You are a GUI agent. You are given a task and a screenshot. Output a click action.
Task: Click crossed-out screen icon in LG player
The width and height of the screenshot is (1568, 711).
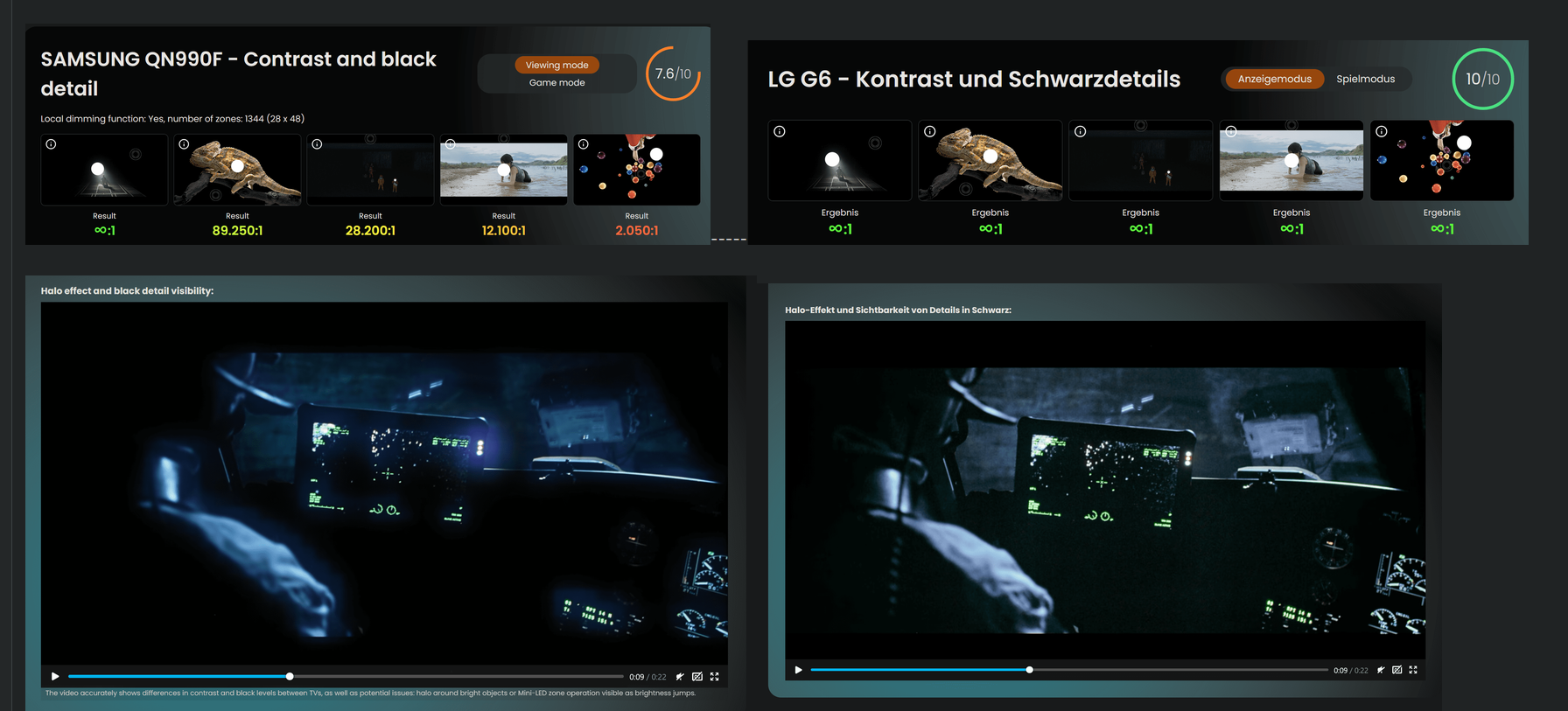[x=1397, y=670]
